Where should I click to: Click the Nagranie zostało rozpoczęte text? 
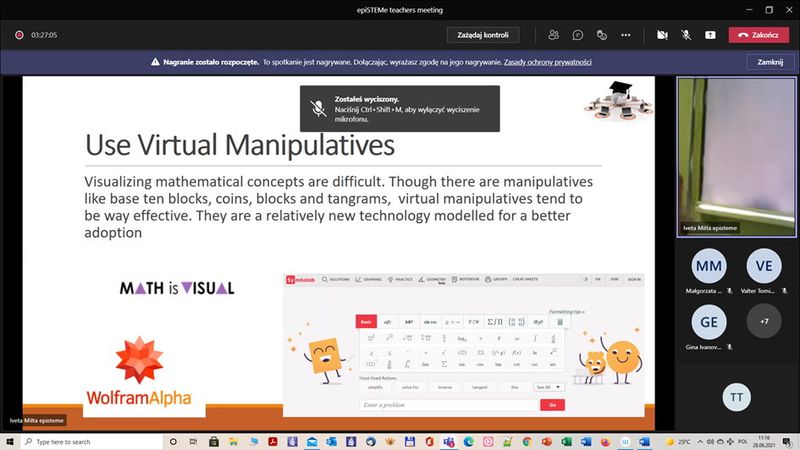coord(211,62)
